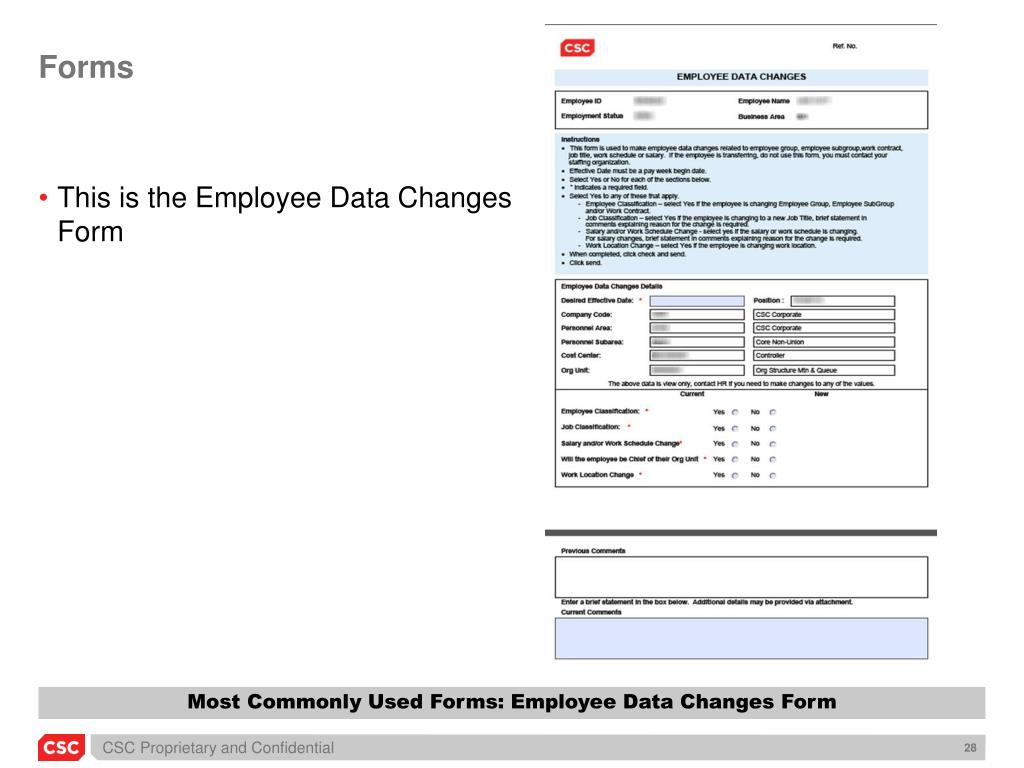The image size is (1024, 768).
Task: Click the slide page number 28
Action: coord(970,748)
